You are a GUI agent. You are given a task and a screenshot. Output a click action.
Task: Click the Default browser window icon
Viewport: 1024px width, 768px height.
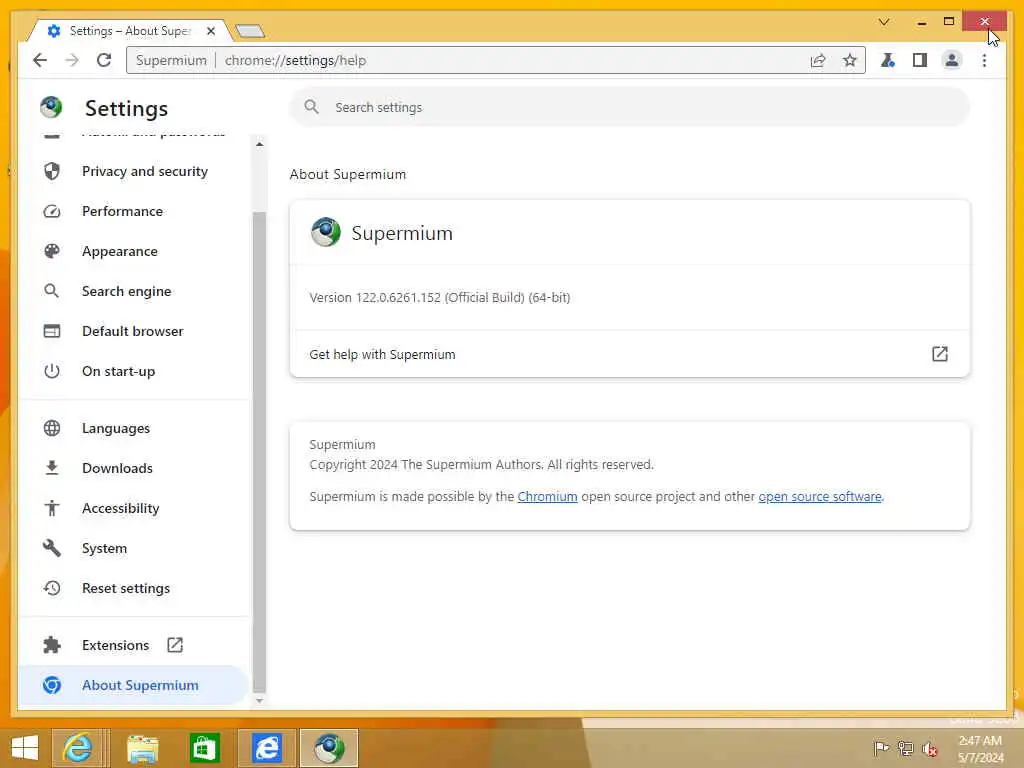click(x=52, y=331)
